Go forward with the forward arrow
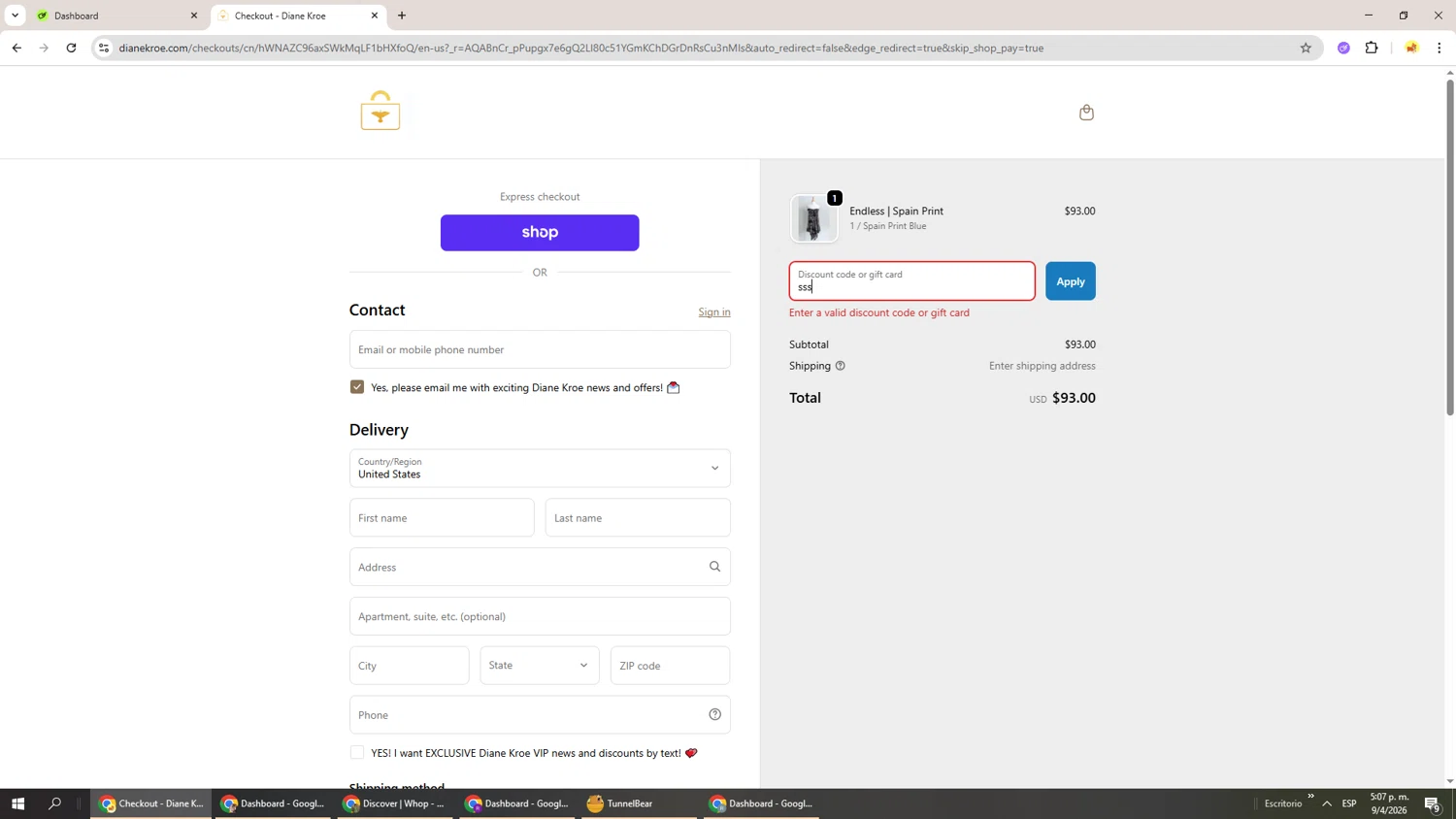This screenshot has width=1456, height=819. click(x=44, y=48)
